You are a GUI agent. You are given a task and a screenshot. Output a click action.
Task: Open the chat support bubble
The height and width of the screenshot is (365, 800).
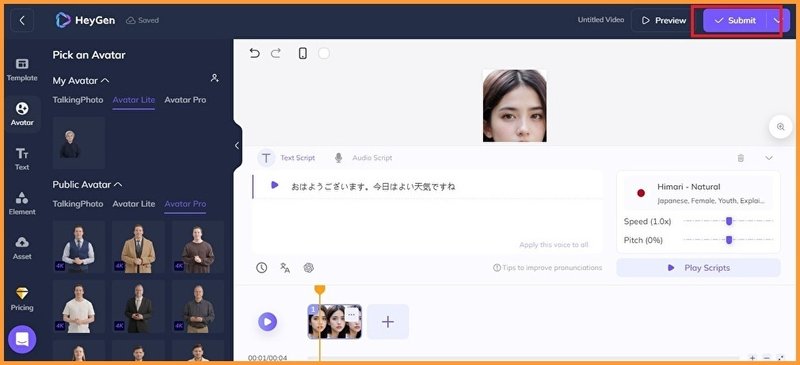22,339
